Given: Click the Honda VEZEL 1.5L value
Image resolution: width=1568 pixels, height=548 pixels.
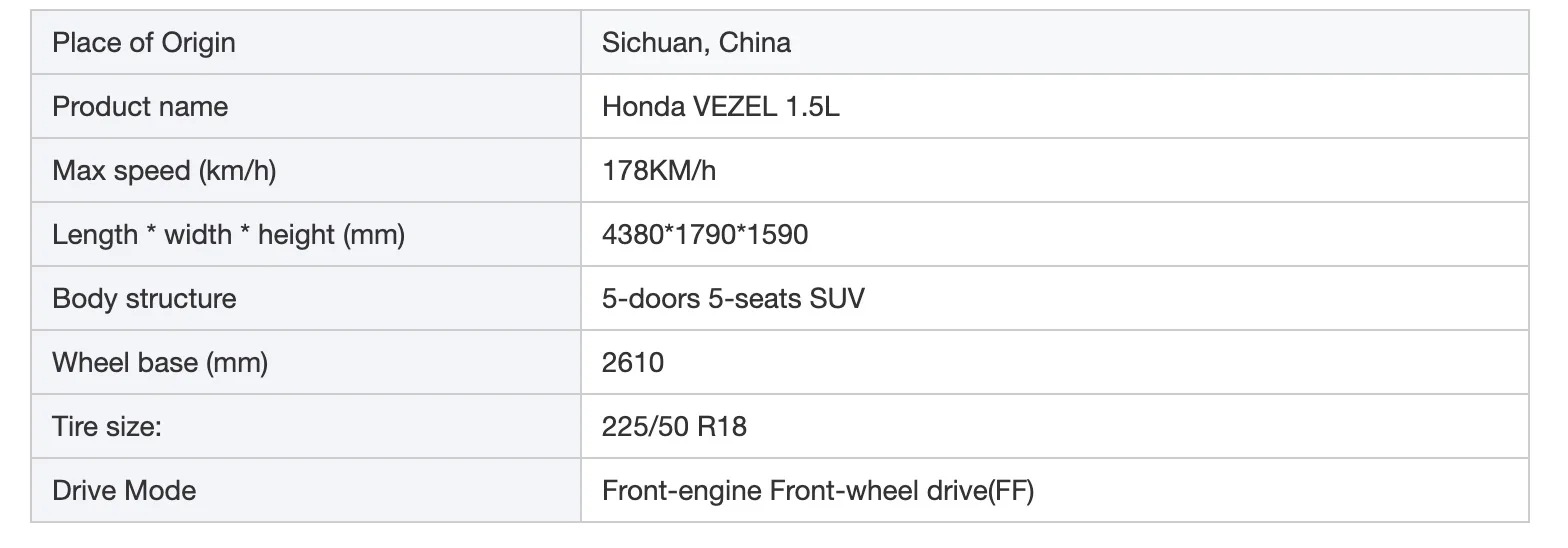Looking at the screenshot, I should click(x=721, y=107).
